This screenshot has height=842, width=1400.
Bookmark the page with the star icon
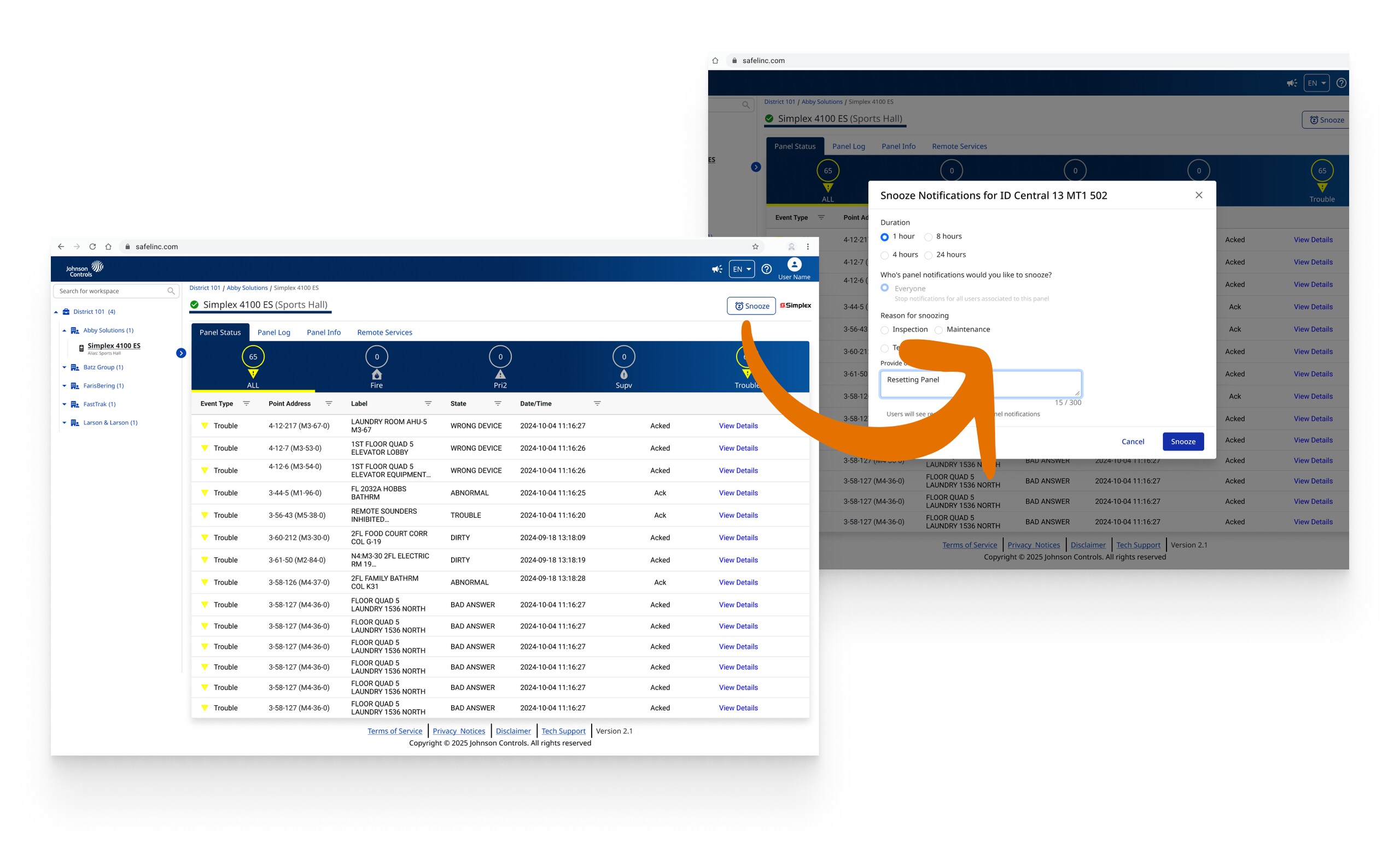(755, 247)
